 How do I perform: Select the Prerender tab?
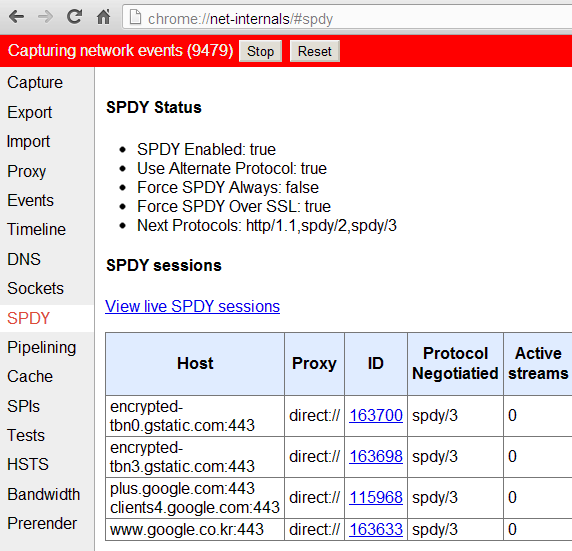pyautogui.click(x=42, y=523)
